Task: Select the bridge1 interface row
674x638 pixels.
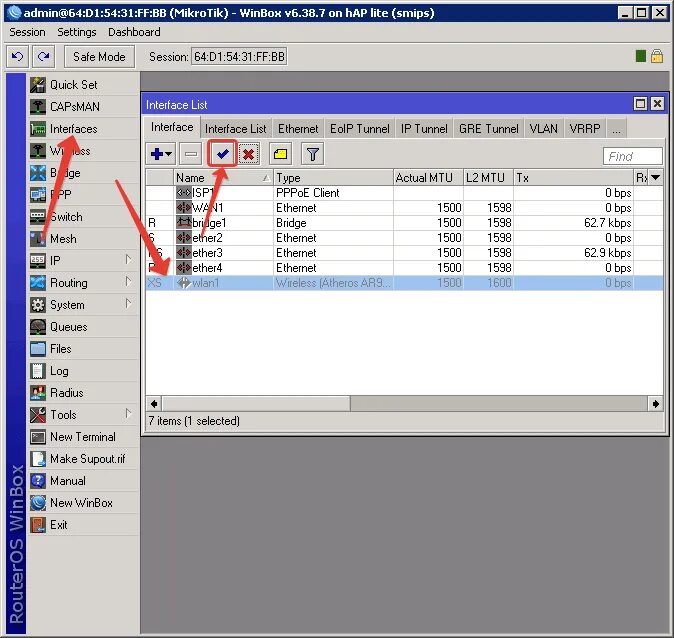Action: pos(404,223)
